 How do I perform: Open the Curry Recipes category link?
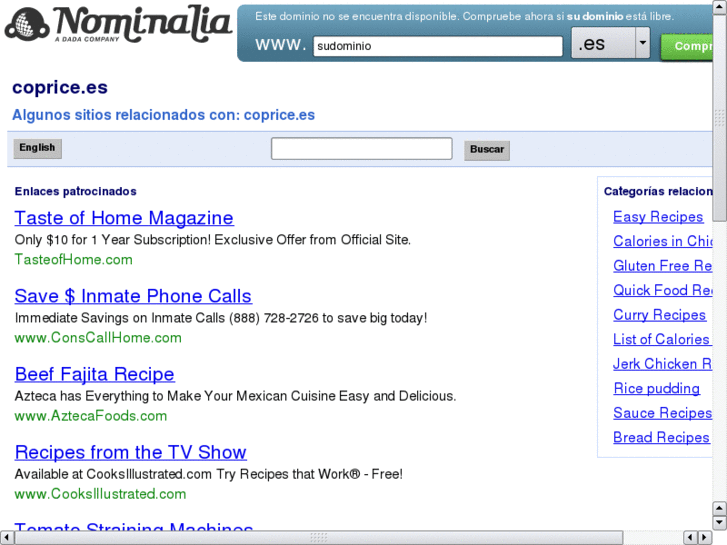pos(659,315)
